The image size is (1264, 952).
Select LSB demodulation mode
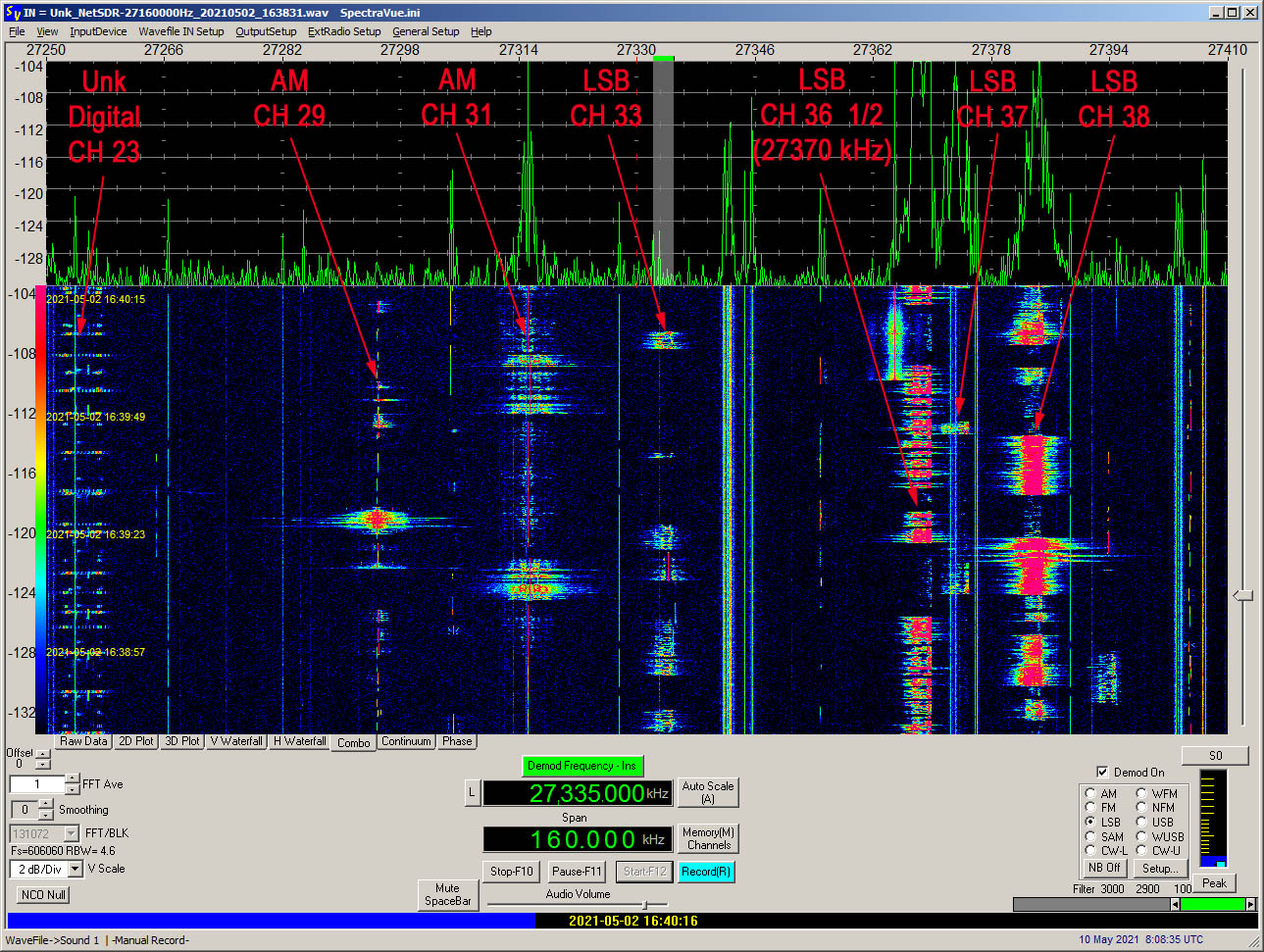(1090, 822)
